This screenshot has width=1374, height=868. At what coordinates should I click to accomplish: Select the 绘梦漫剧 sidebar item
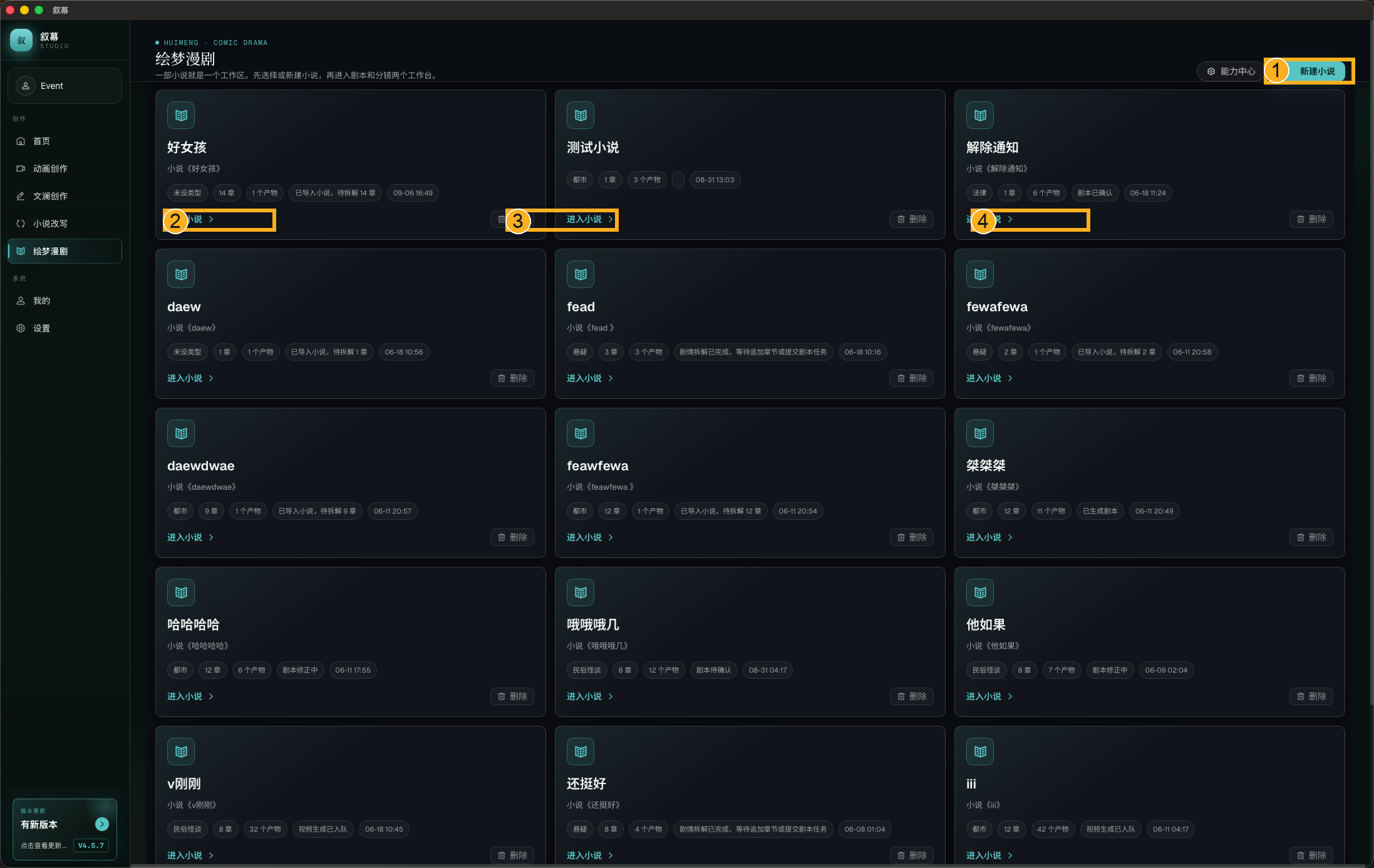pyautogui.click(x=65, y=251)
